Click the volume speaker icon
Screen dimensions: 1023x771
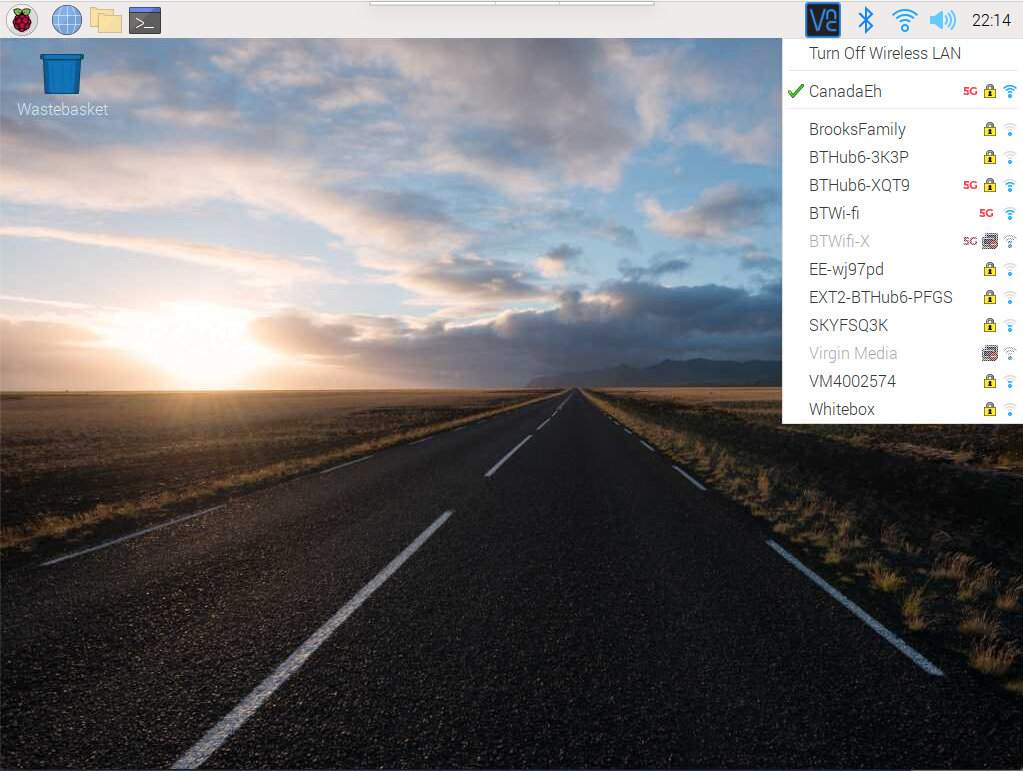click(x=942, y=20)
